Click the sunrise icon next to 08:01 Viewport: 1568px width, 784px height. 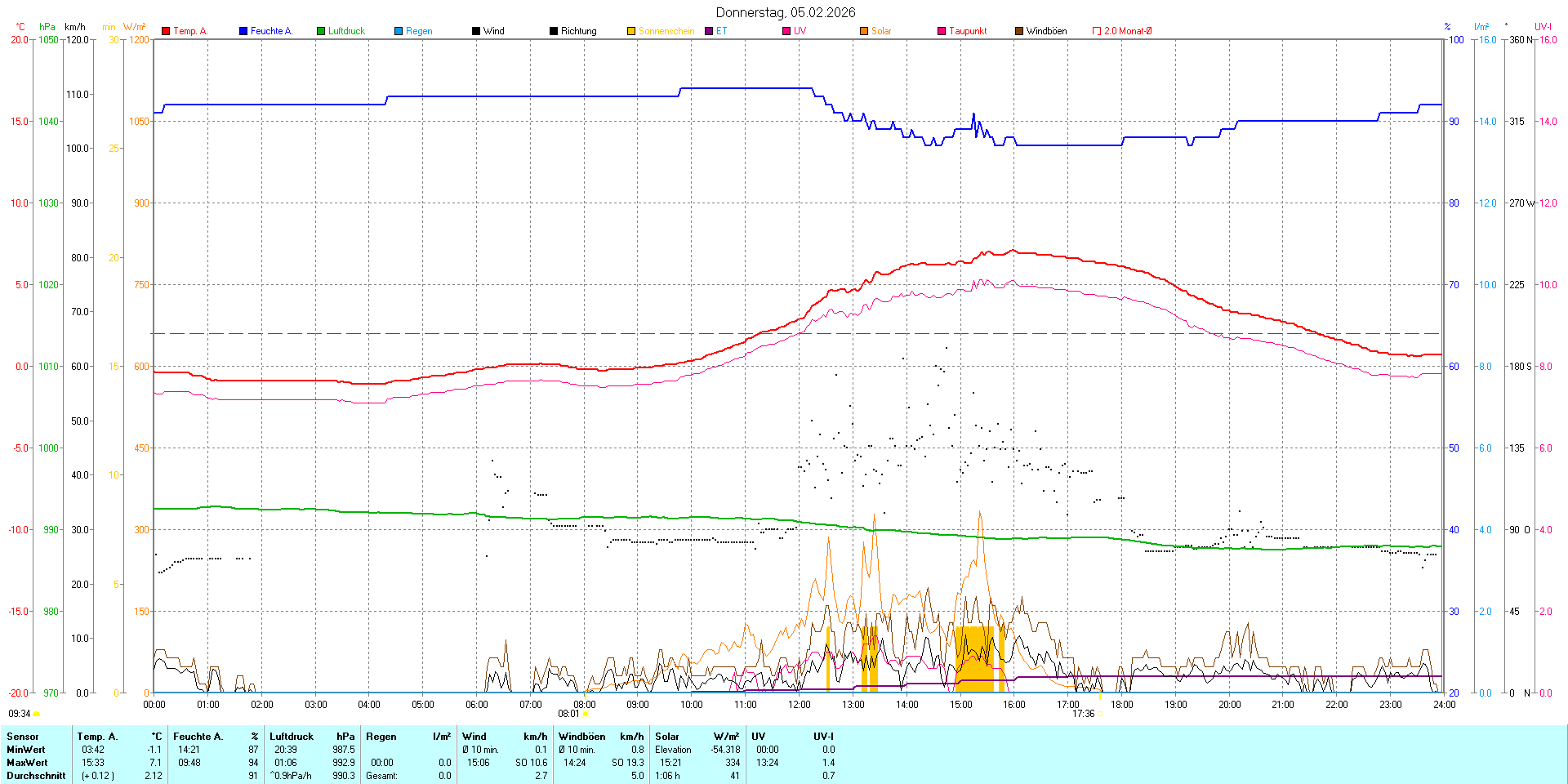pyautogui.click(x=586, y=714)
